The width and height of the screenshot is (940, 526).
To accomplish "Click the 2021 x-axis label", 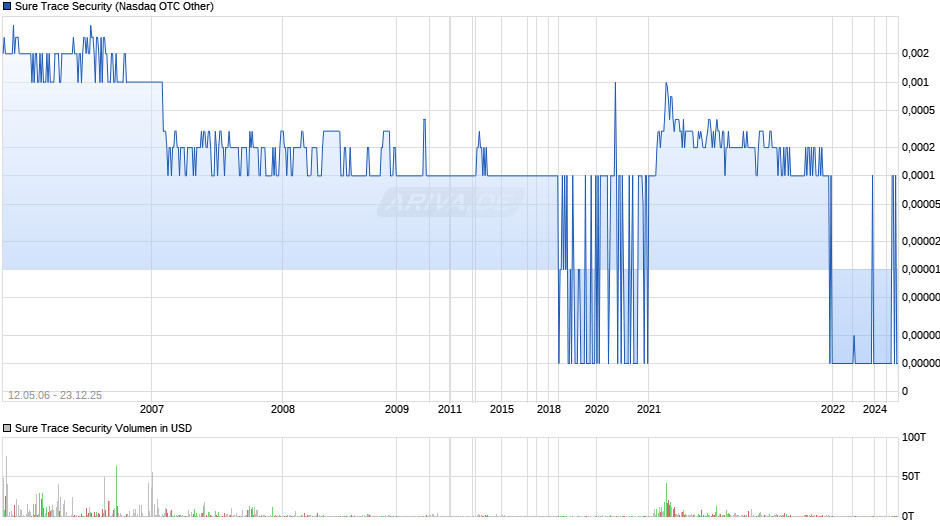I will click(649, 409).
